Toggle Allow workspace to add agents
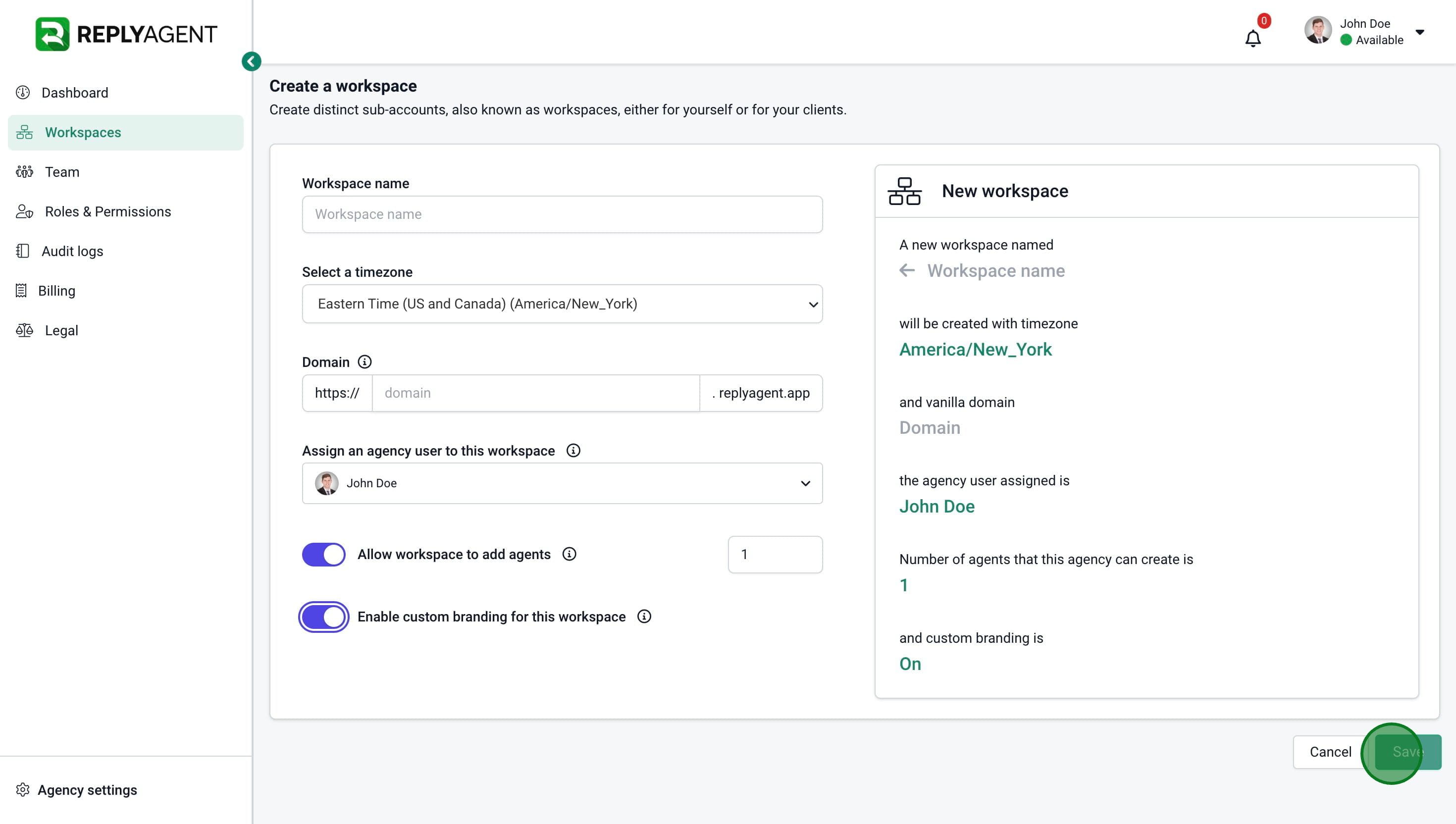Screen dimensions: 1456x824 coord(324,555)
